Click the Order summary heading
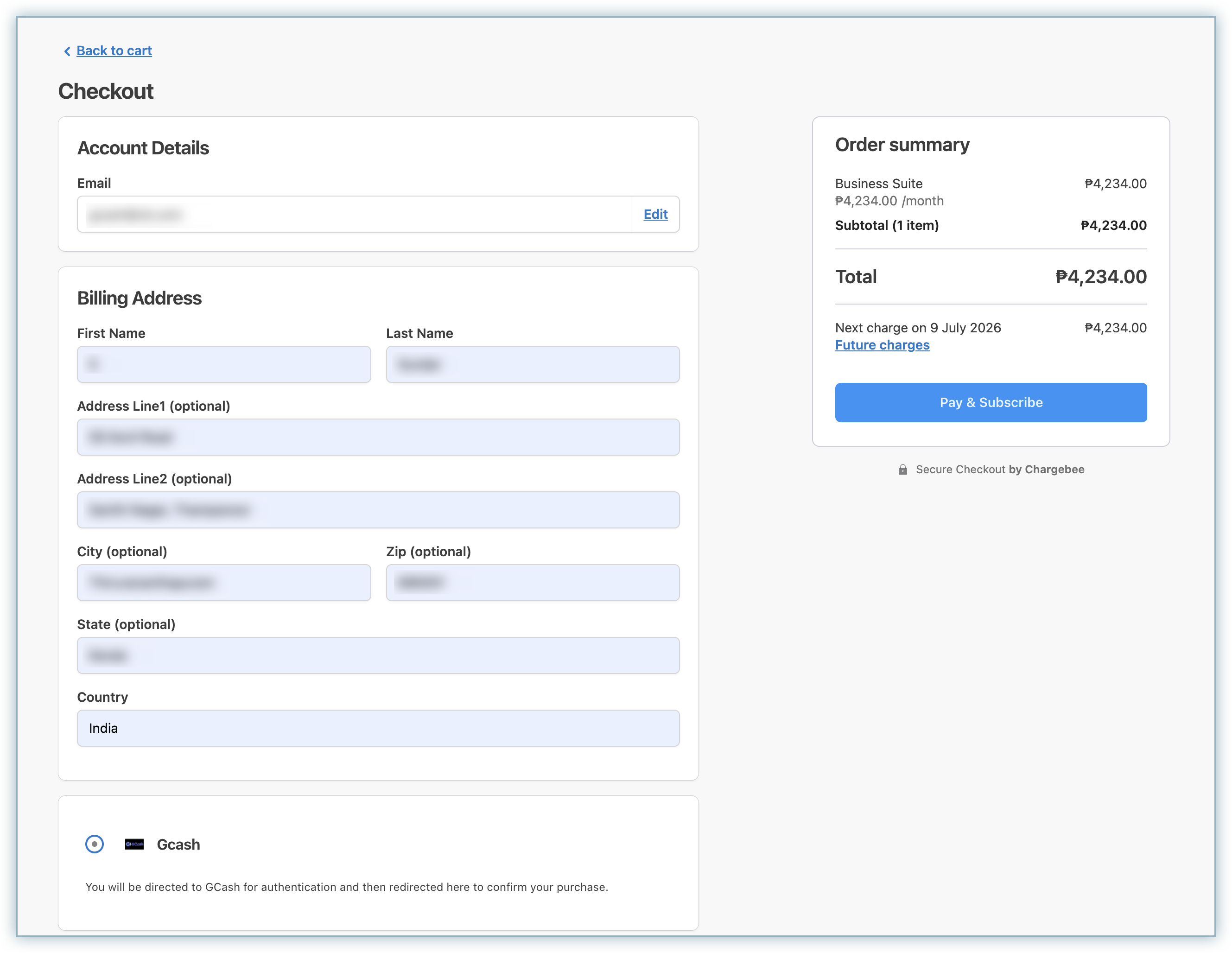The height and width of the screenshot is (953, 1232). click(x=902, y=145)
